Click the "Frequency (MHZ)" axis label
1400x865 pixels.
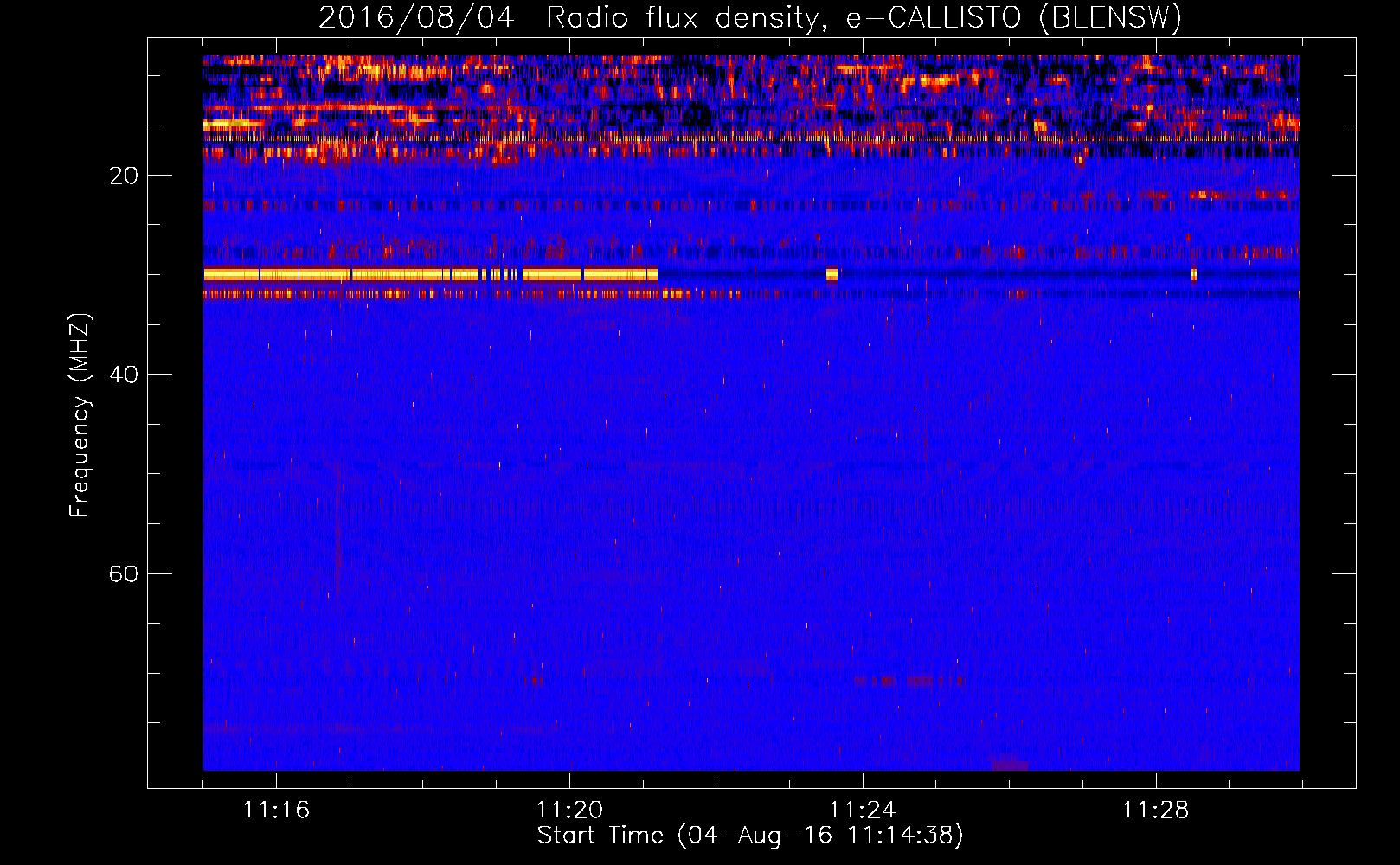pos(80,415)
